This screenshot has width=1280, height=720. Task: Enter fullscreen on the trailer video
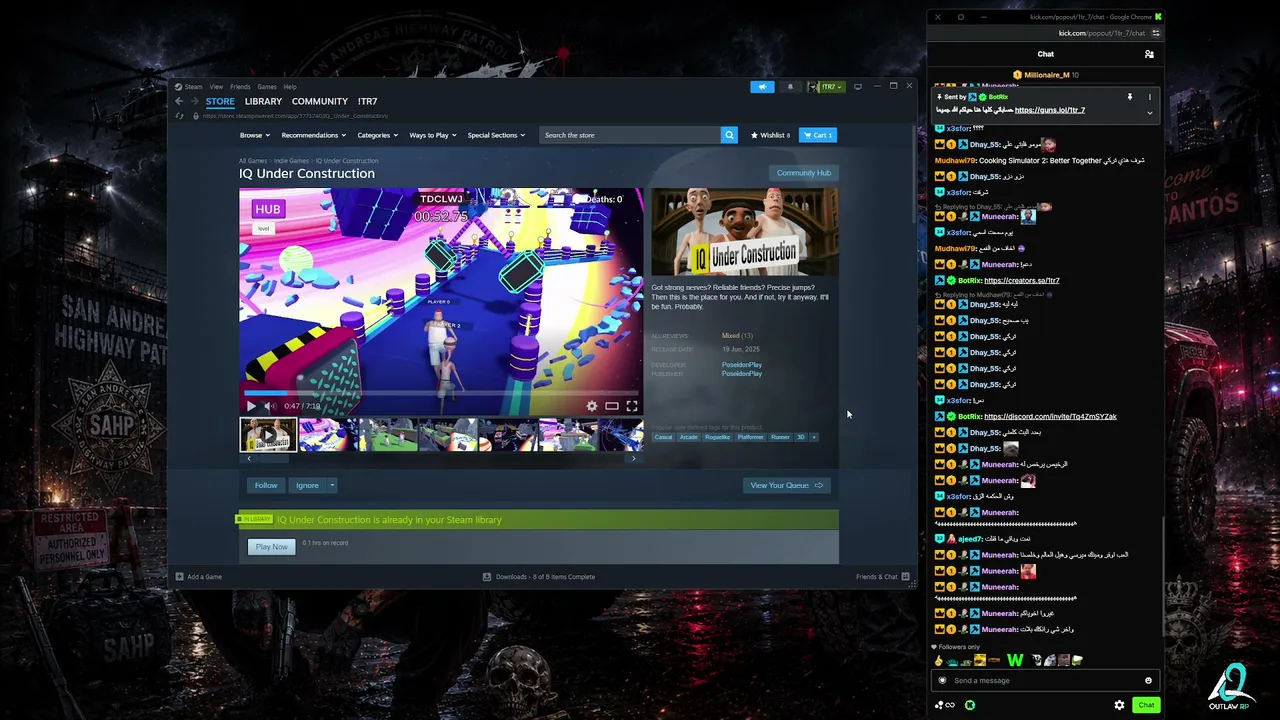click(632, 406)
